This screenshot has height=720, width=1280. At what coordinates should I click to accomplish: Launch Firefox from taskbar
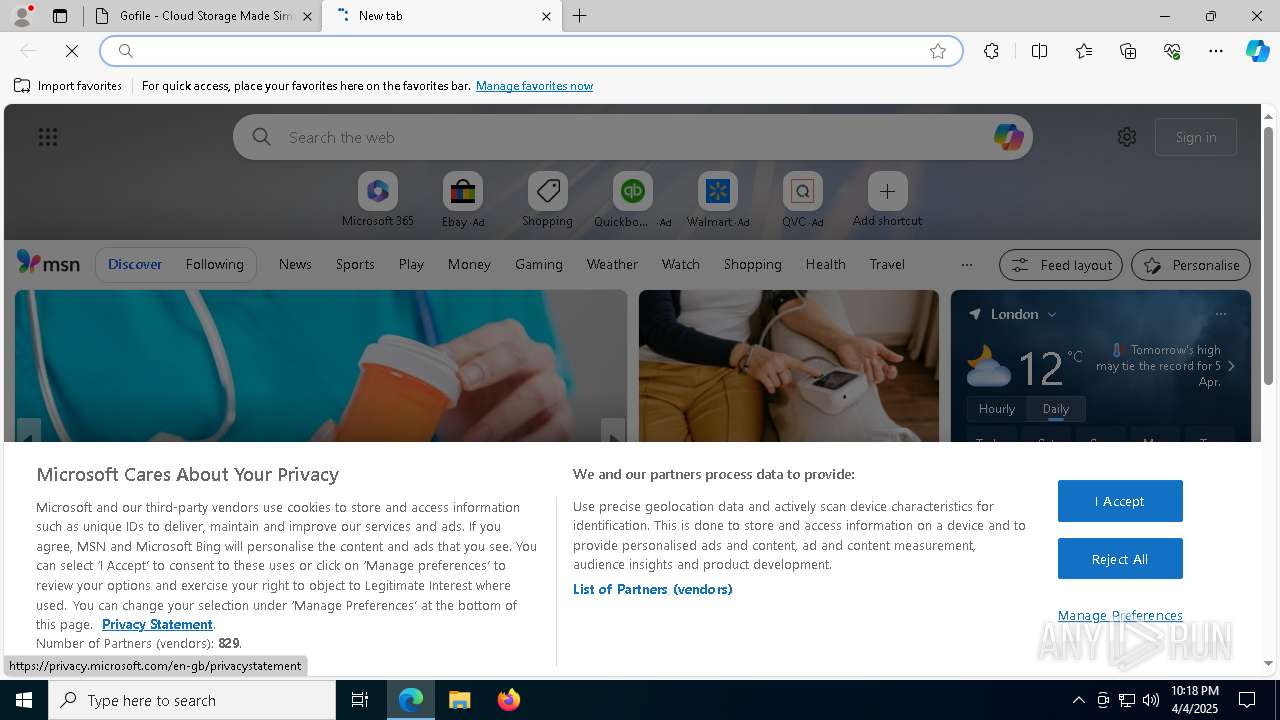pos(509,700)
